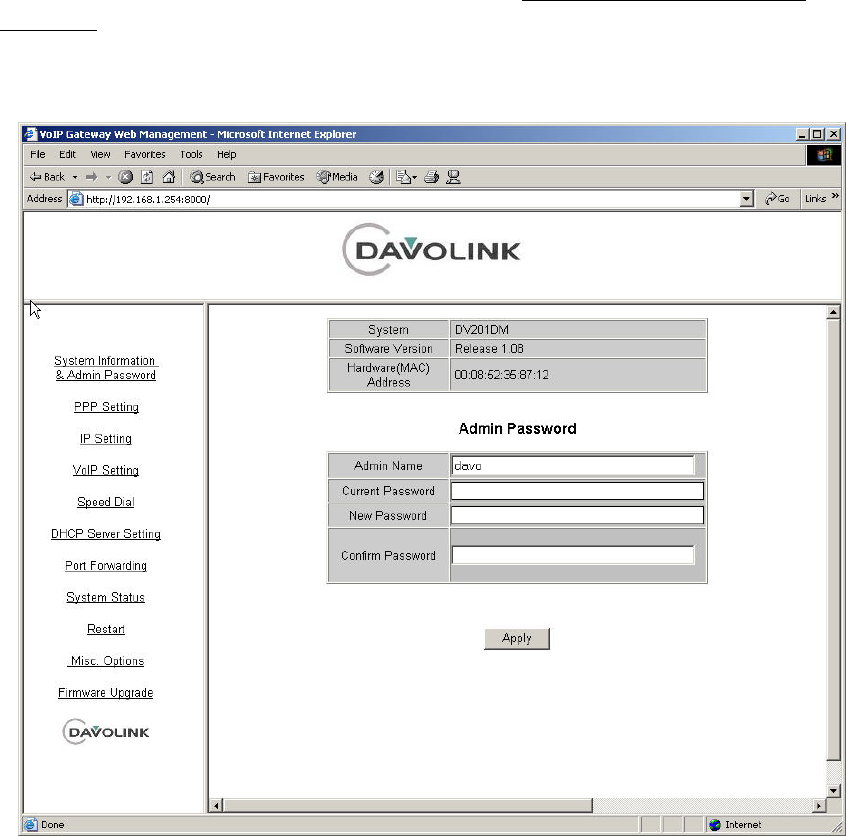
Task: Click the vertical scrollbar up arrow
Action: [x=833, y=312]
